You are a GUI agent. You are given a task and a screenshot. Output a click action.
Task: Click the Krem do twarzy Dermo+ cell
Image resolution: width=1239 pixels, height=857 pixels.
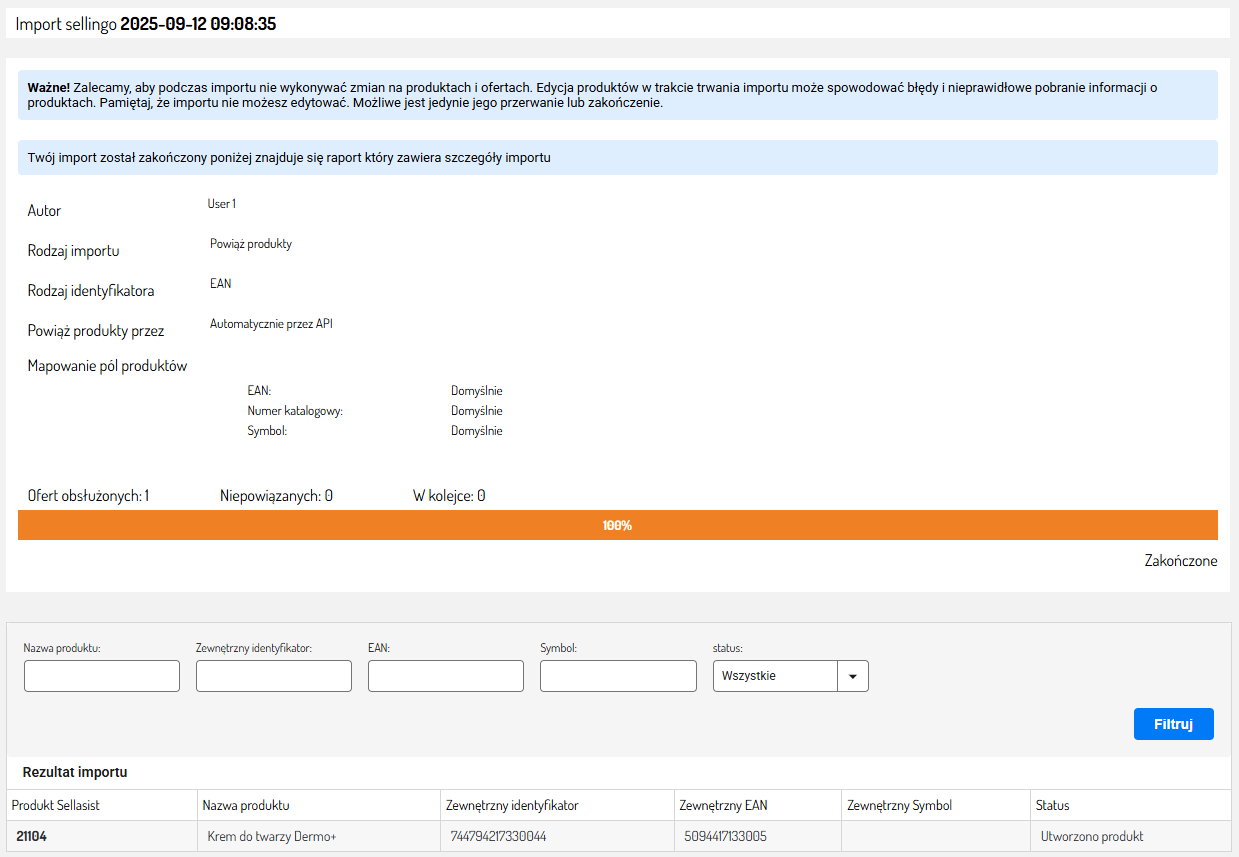coord(272,836)
